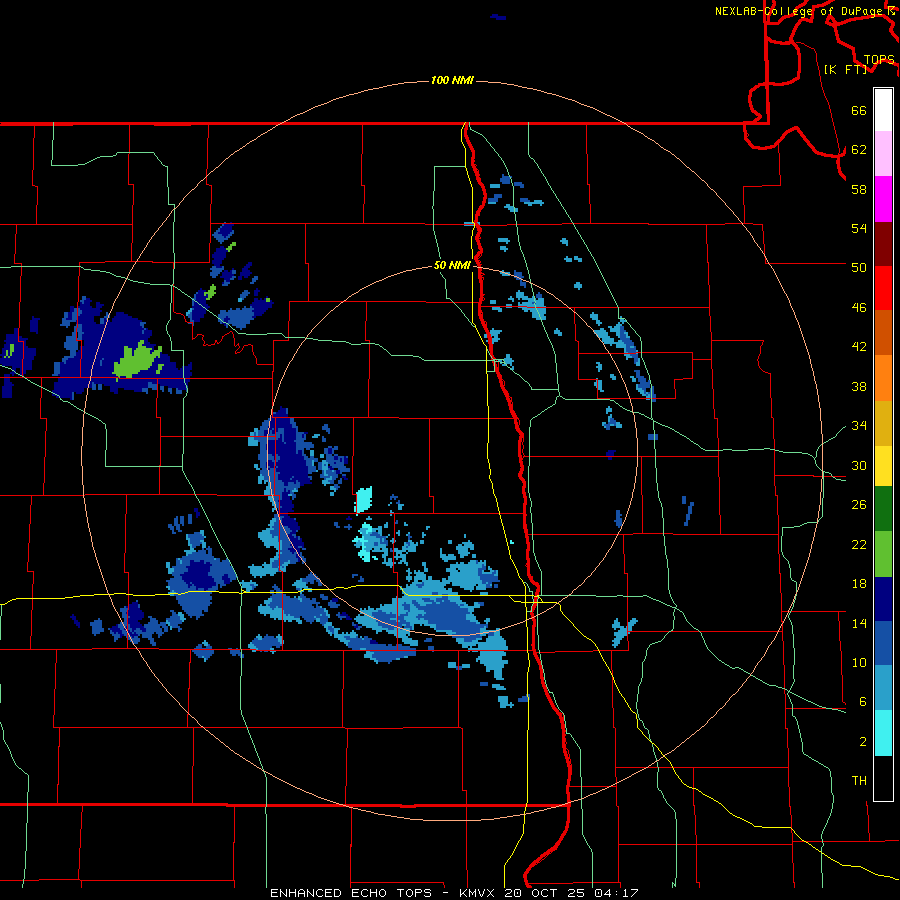The width and height of the screenshot is (900, 900).
Task: Click the "18" legend value
Action: pos(859,584)
